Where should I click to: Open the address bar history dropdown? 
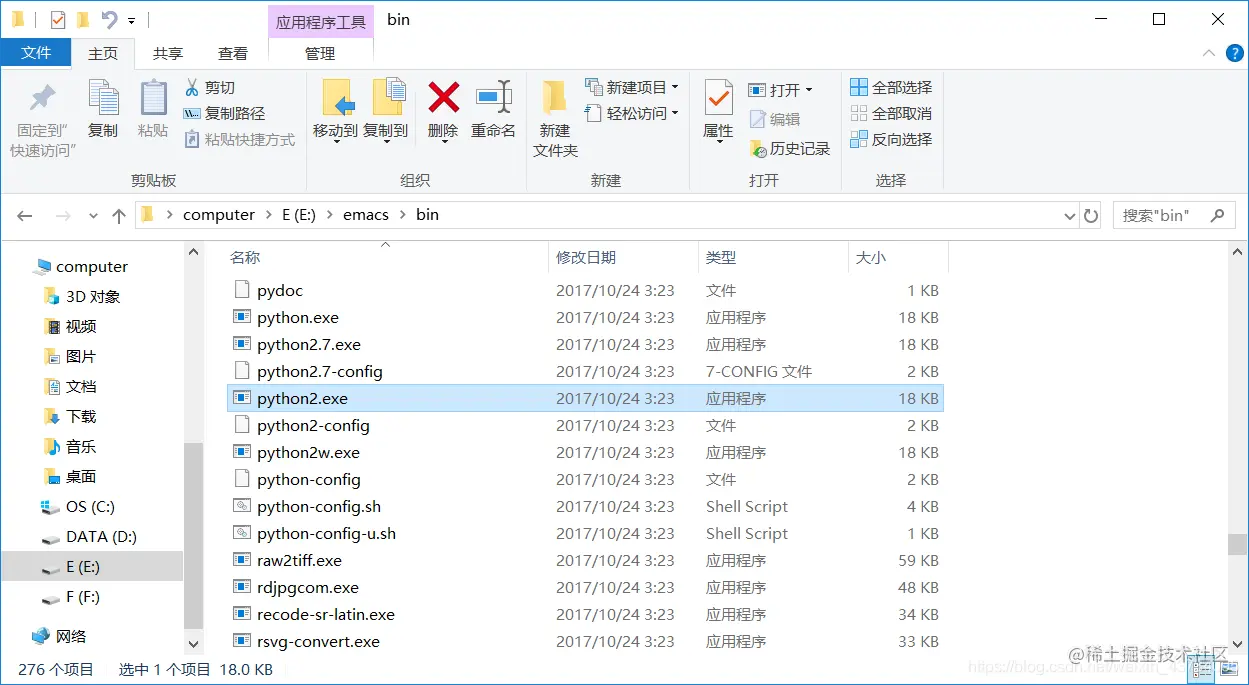[x=1069, y=214]
